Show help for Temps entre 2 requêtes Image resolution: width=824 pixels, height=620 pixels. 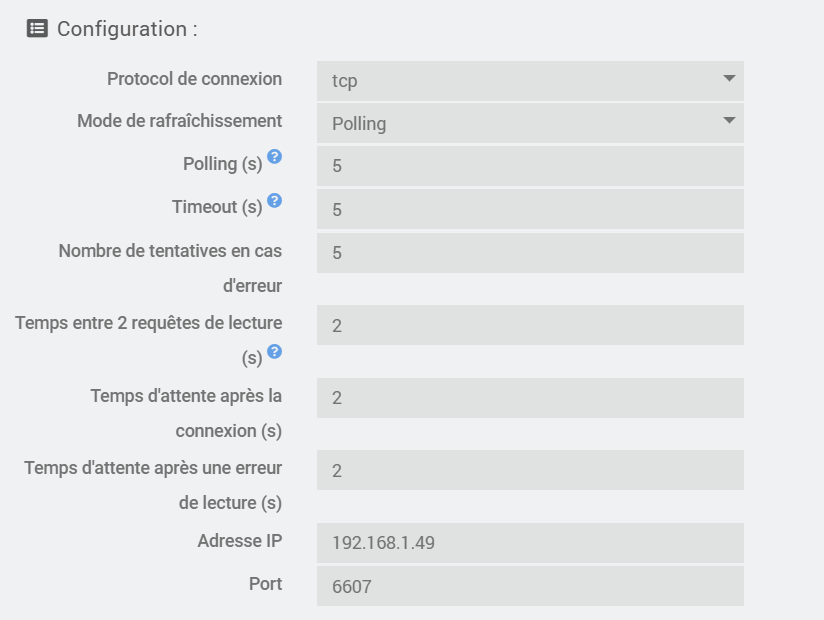click(274, 352)
